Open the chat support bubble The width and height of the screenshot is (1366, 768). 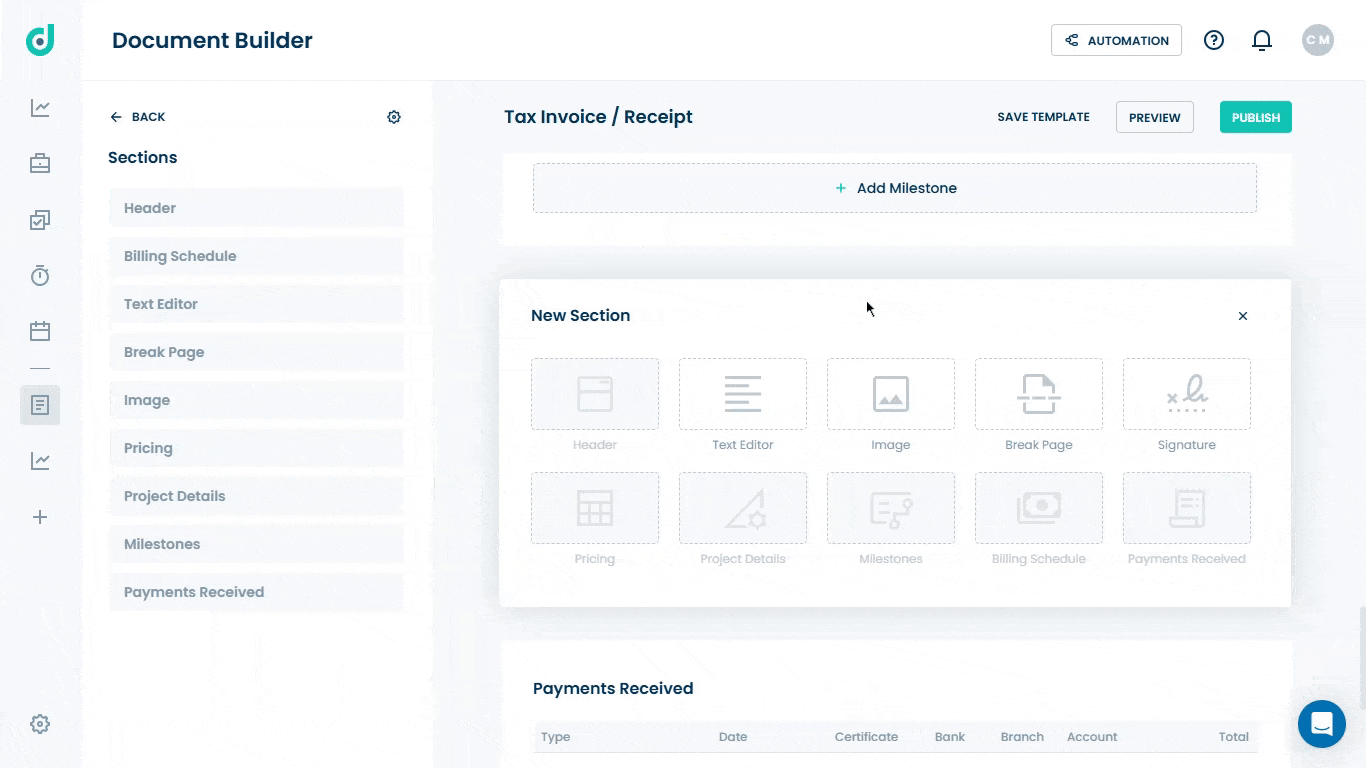tap(1322, 723)
